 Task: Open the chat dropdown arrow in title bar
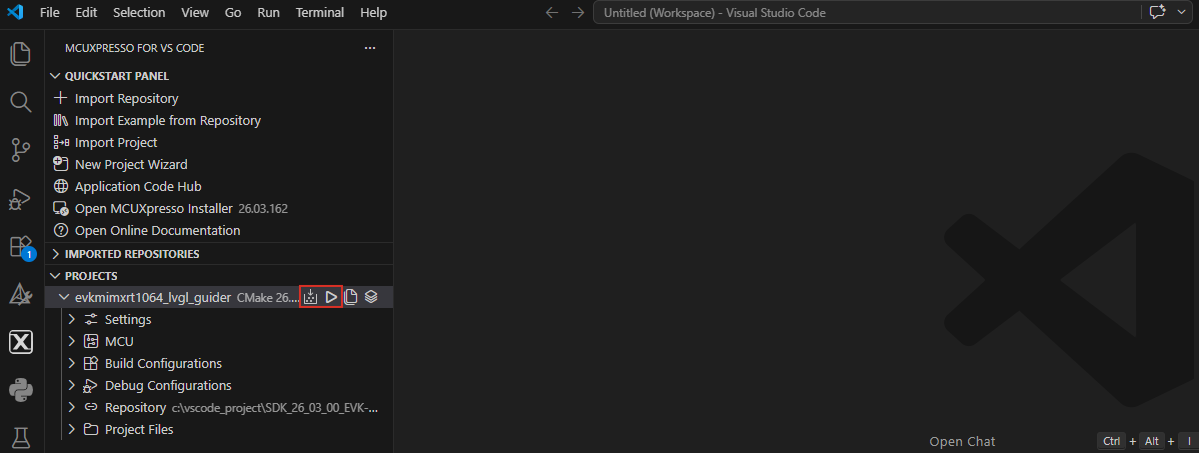(1179, 13)
